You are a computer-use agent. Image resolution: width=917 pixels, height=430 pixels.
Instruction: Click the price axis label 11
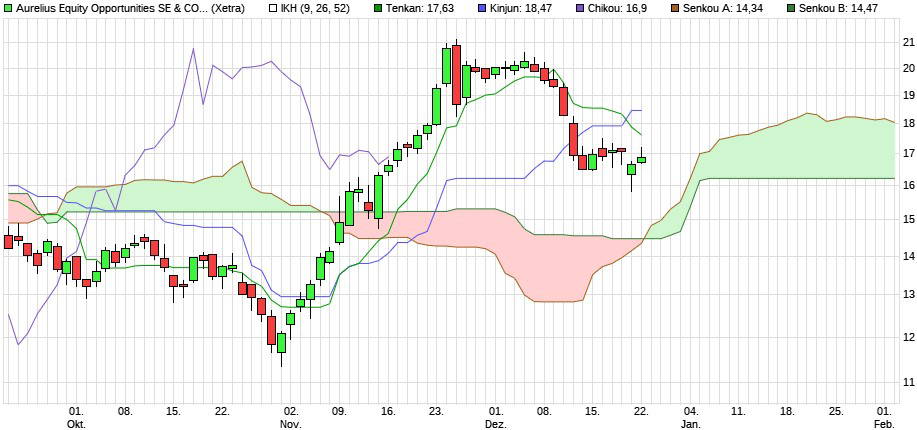pyautogui.click(x=909, y=383)
